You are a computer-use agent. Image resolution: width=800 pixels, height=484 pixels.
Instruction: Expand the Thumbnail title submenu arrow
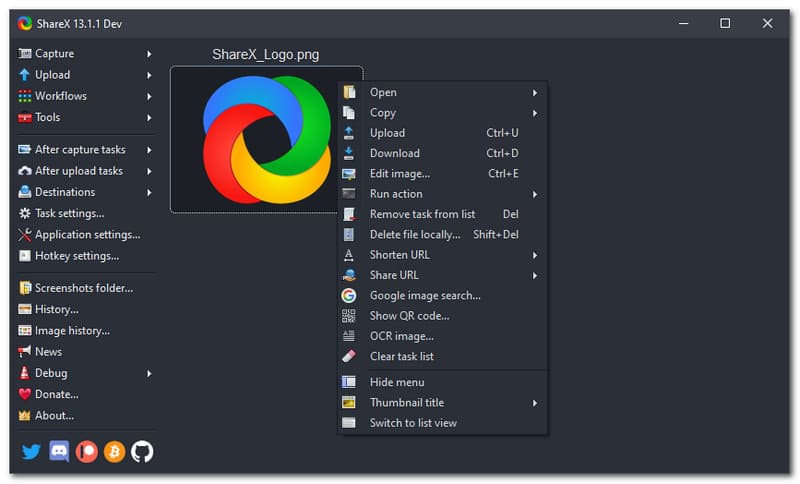[x=535, y=403]
